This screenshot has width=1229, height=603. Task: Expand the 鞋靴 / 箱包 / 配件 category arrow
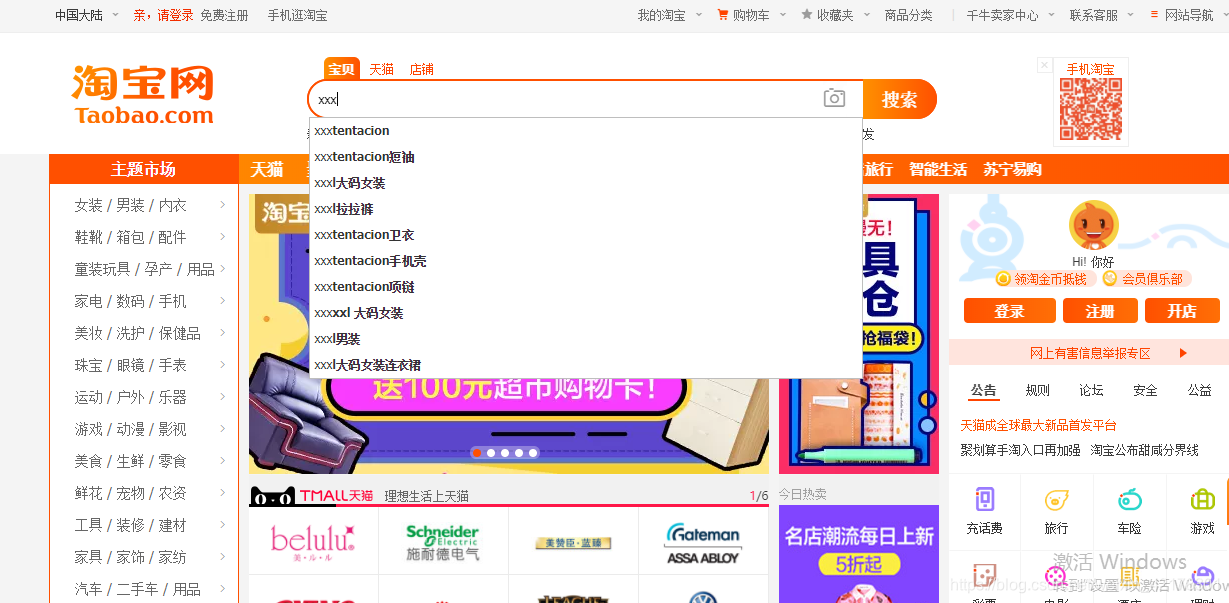point(222,237)
